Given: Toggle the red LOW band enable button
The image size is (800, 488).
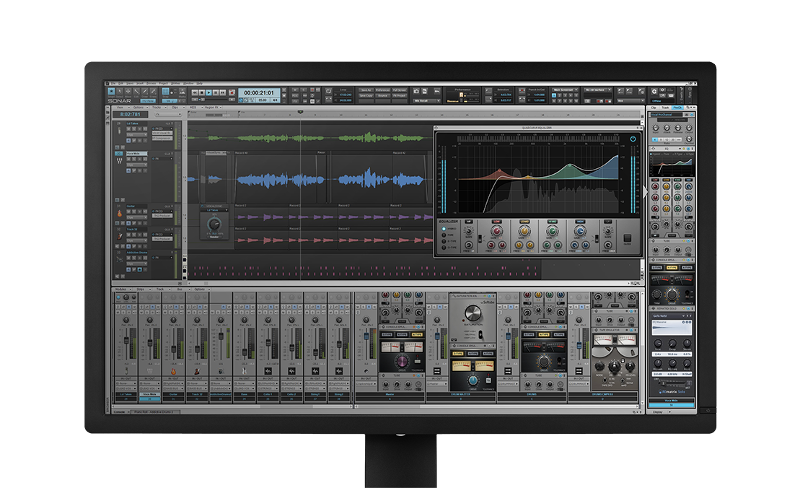Looking at the screenshot, I should tap(496, 222).
